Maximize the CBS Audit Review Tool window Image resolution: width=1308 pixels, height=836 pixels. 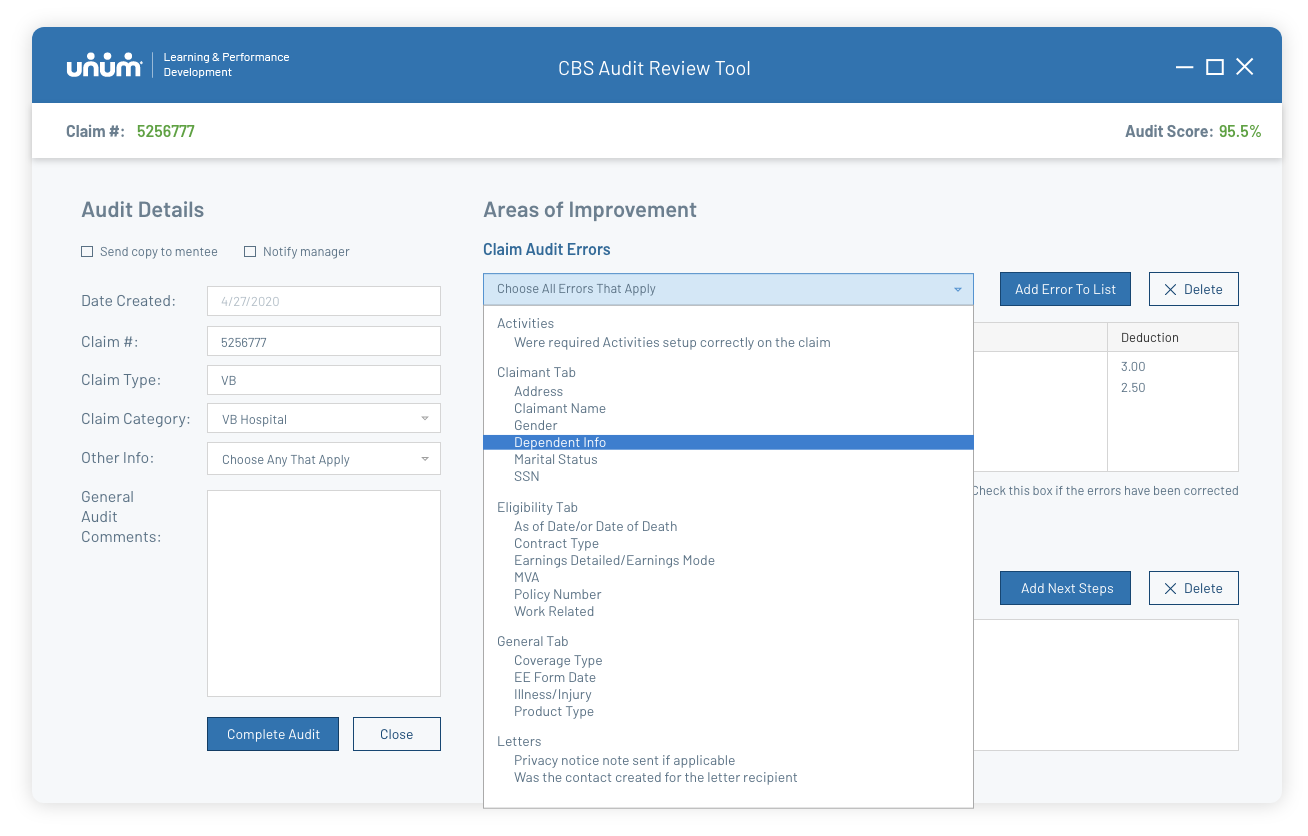click(1215, 67)
